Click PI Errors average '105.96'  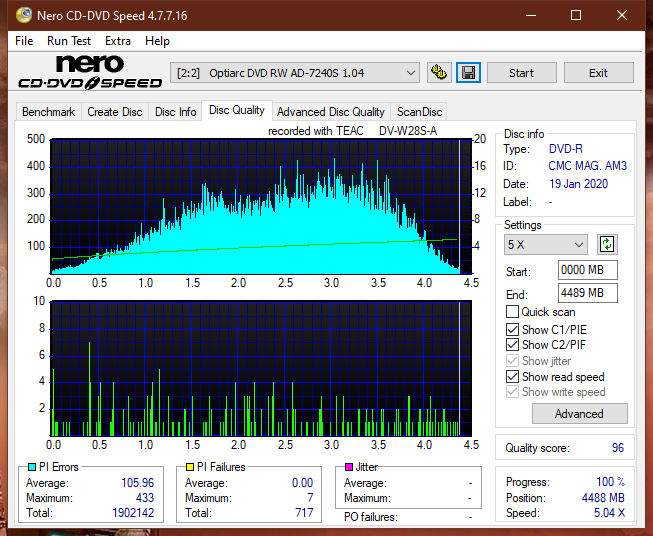[137, 483]
